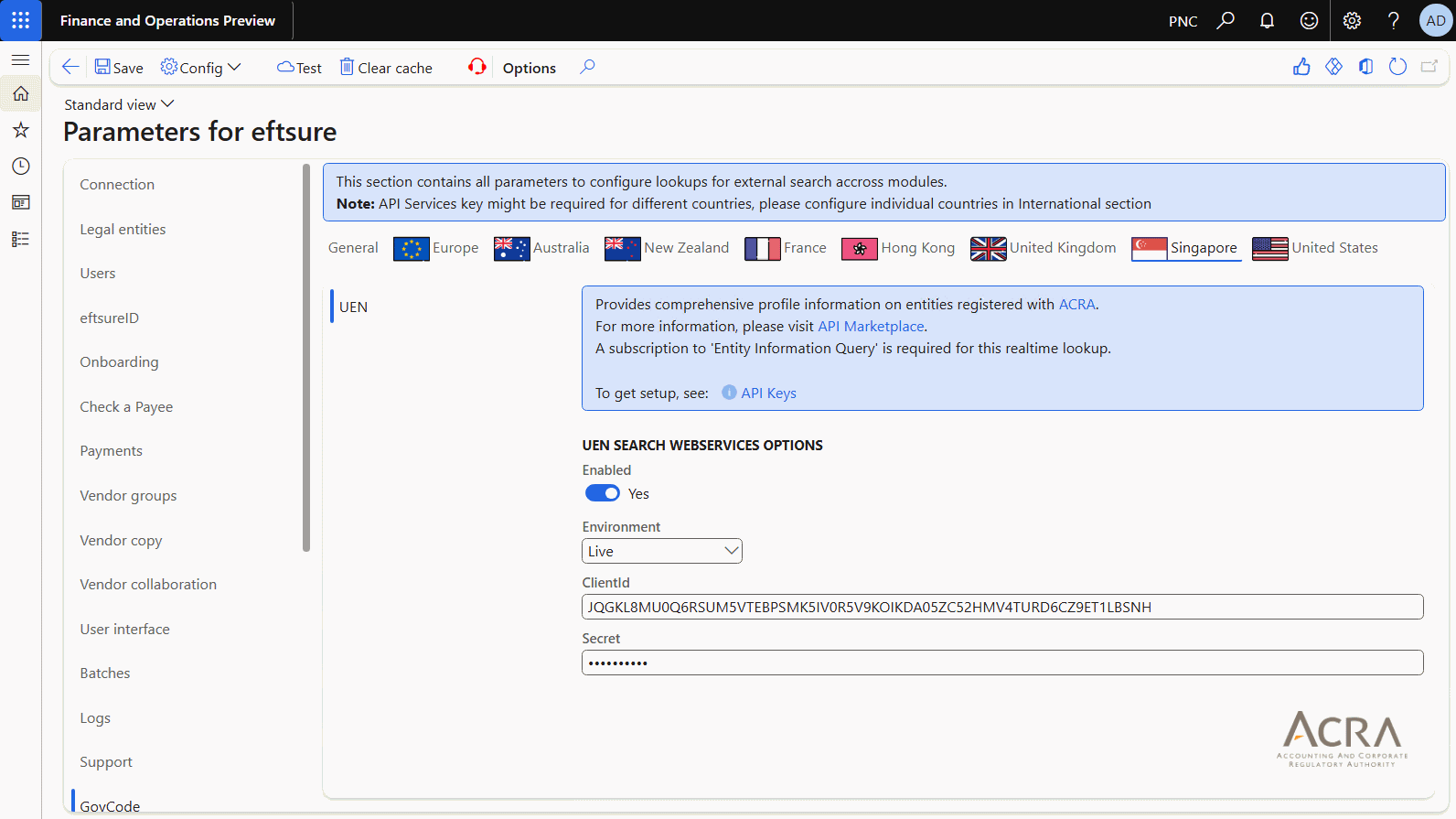Toggle the UEN search Enabled switch

pyautogui.click(x=603, y=493)
